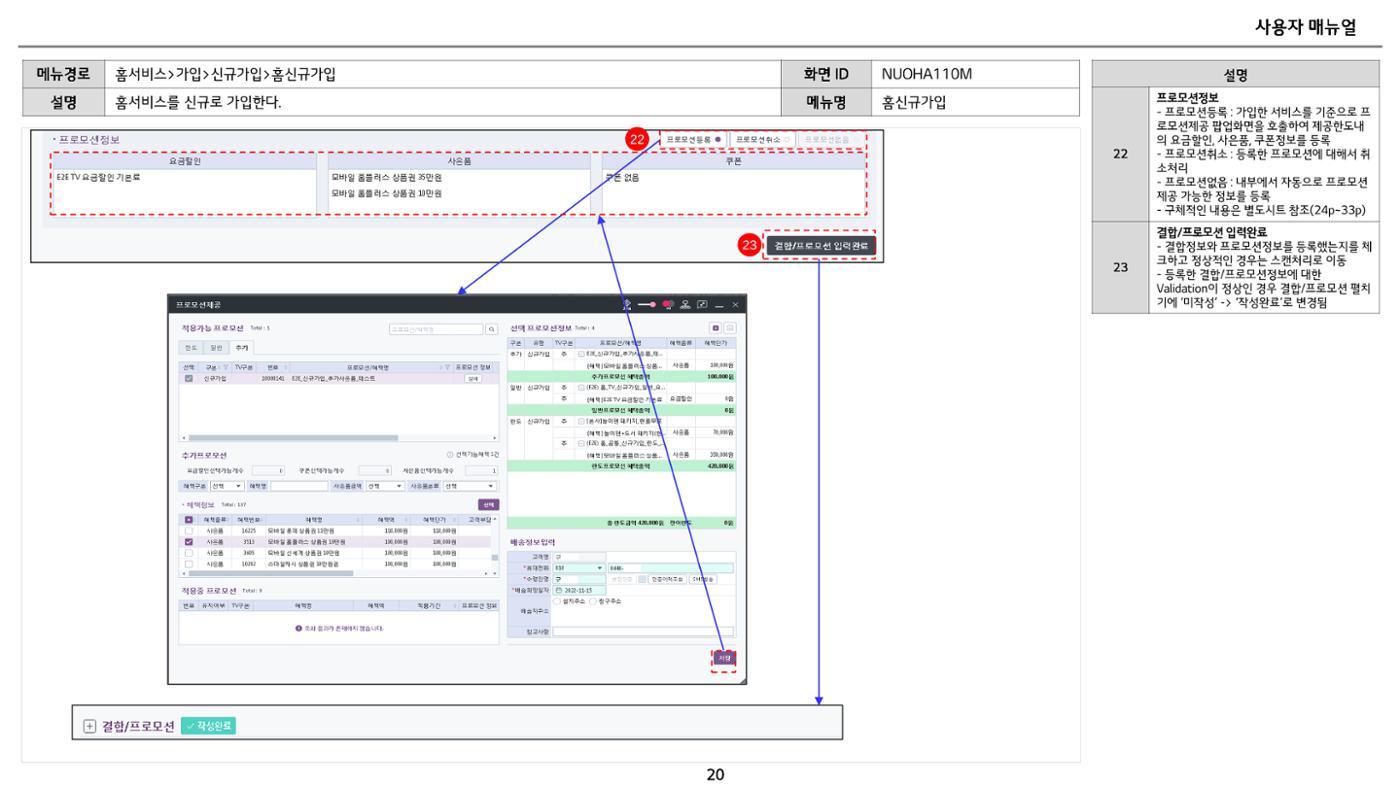Select the 설치주소 radio button

pyautogui.click(x=558, y=600)
